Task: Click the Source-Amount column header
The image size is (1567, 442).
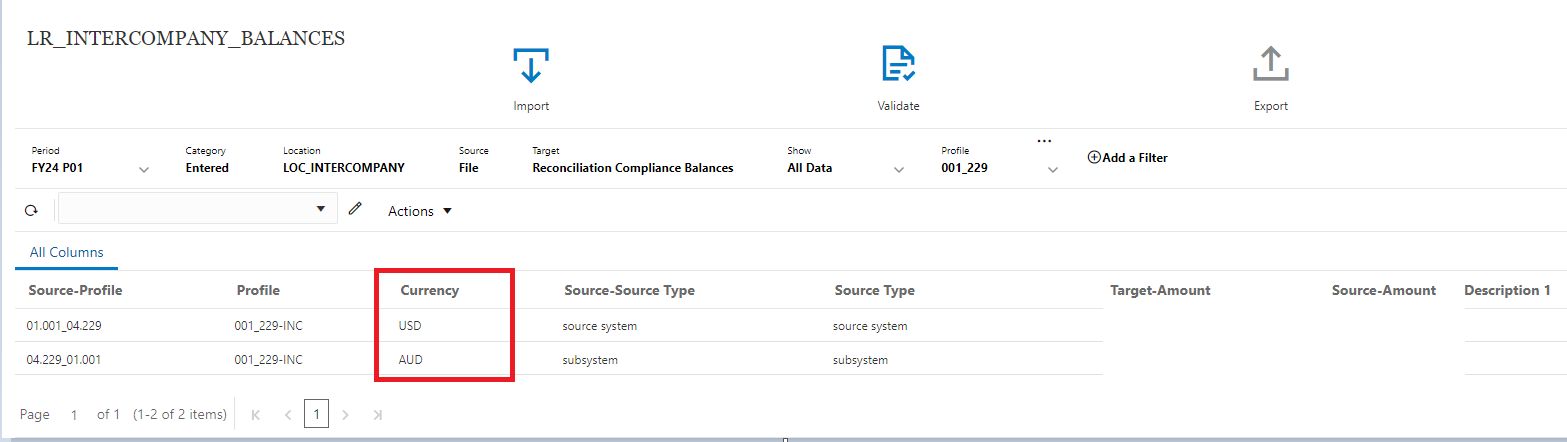Action: coord(1384,290)
